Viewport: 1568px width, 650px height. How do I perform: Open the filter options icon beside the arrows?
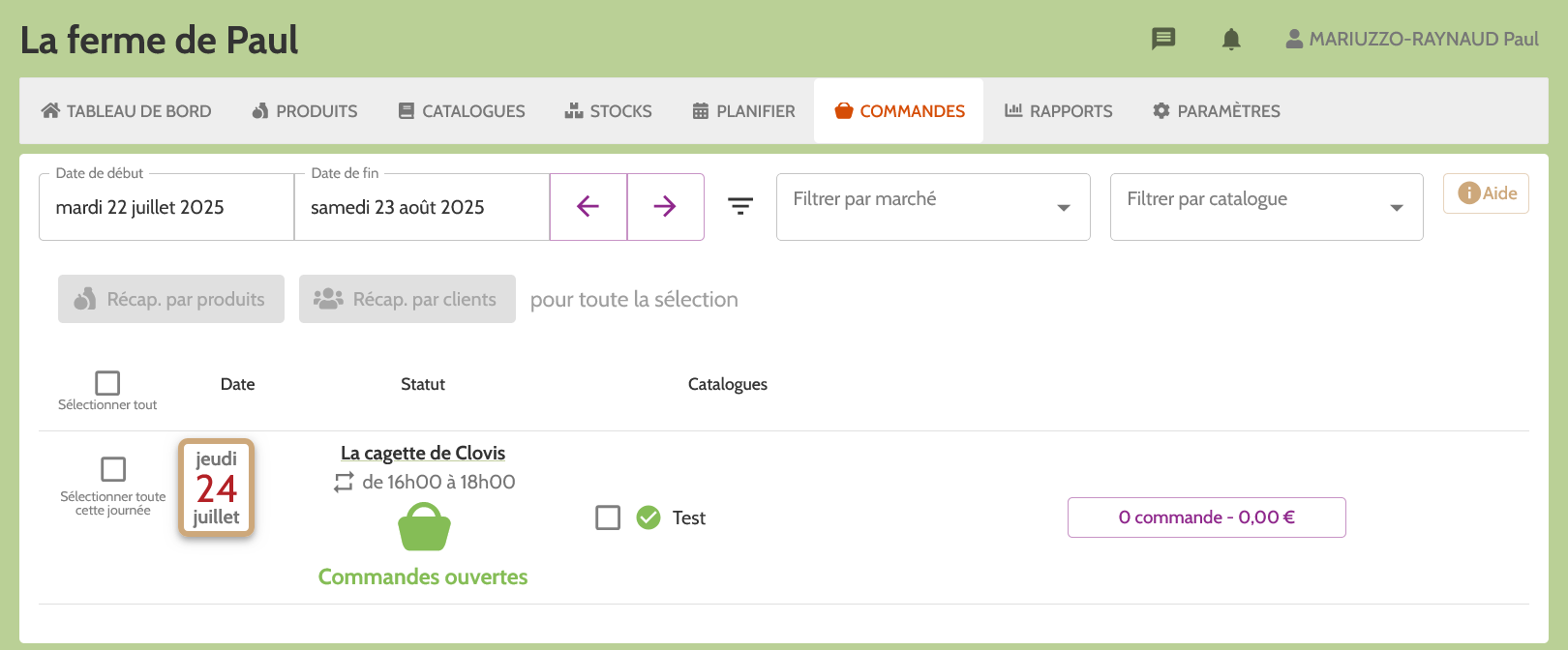pyautogui.click(x=740, y=206)
